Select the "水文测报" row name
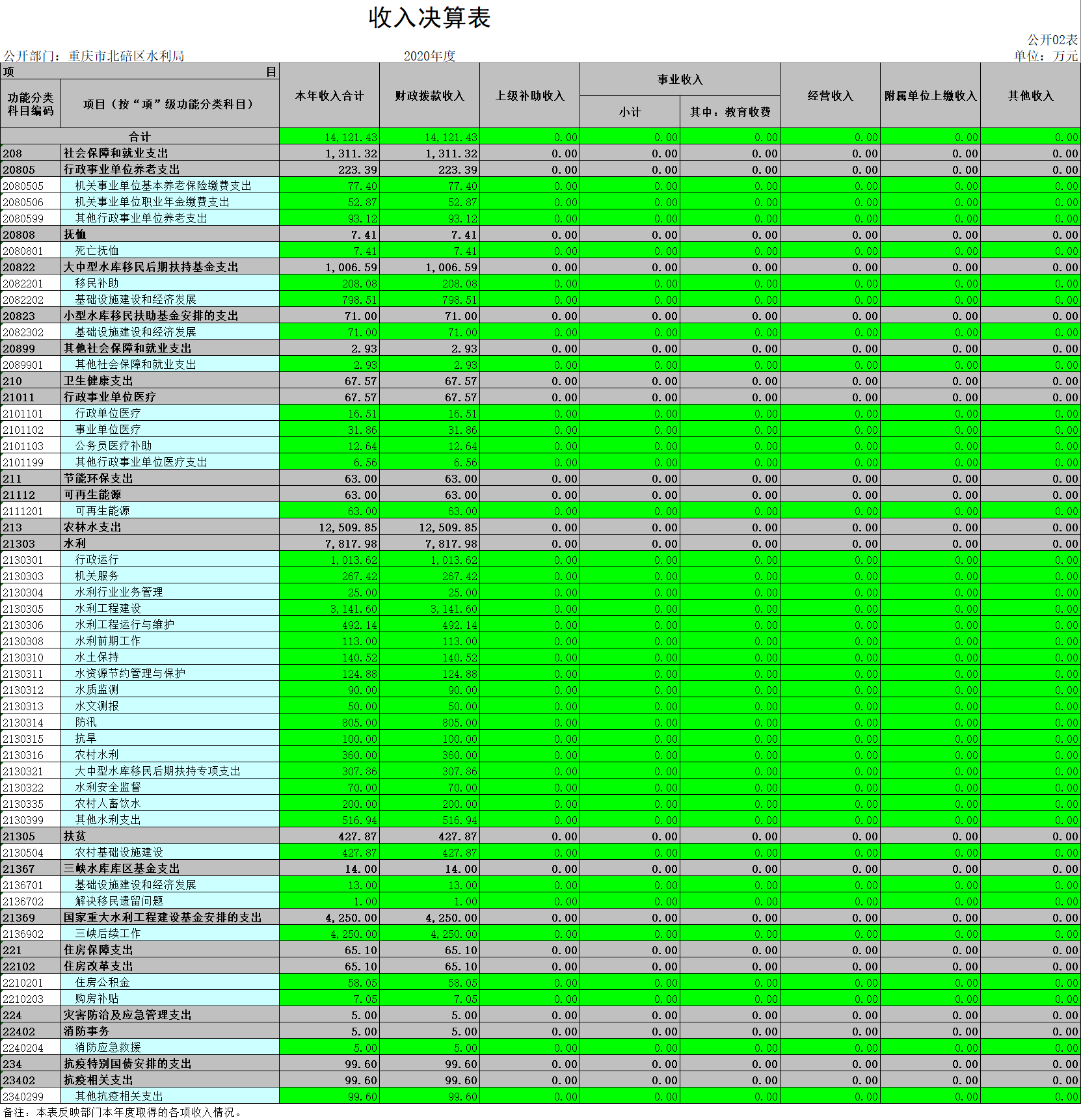 coord(97,706)
